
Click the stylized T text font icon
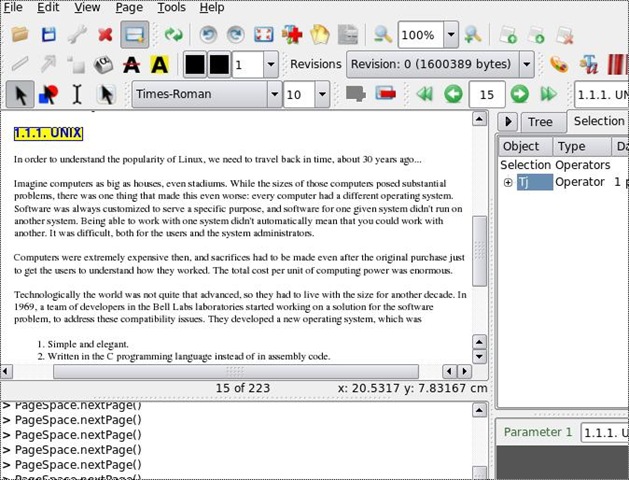tap(588, 65)
